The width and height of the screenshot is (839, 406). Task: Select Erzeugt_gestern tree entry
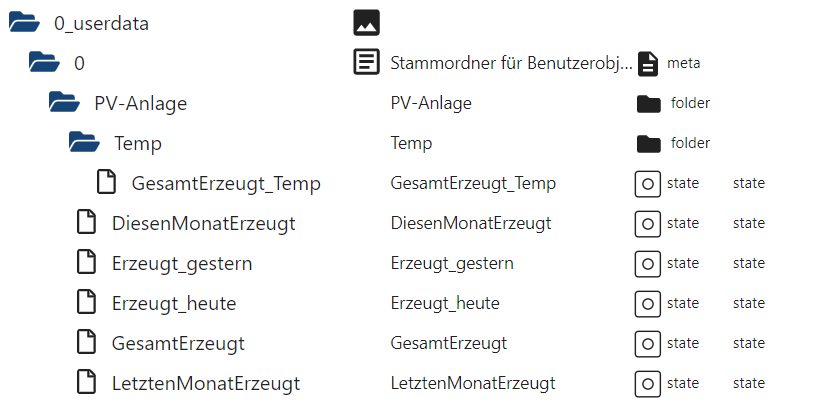point(182,264)
